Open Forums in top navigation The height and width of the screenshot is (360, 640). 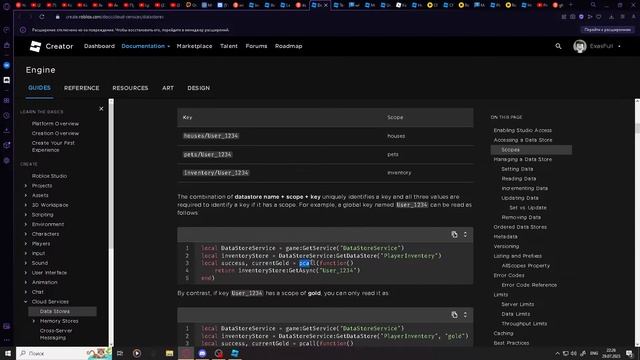pyautogui.click(x=256, y=46)
